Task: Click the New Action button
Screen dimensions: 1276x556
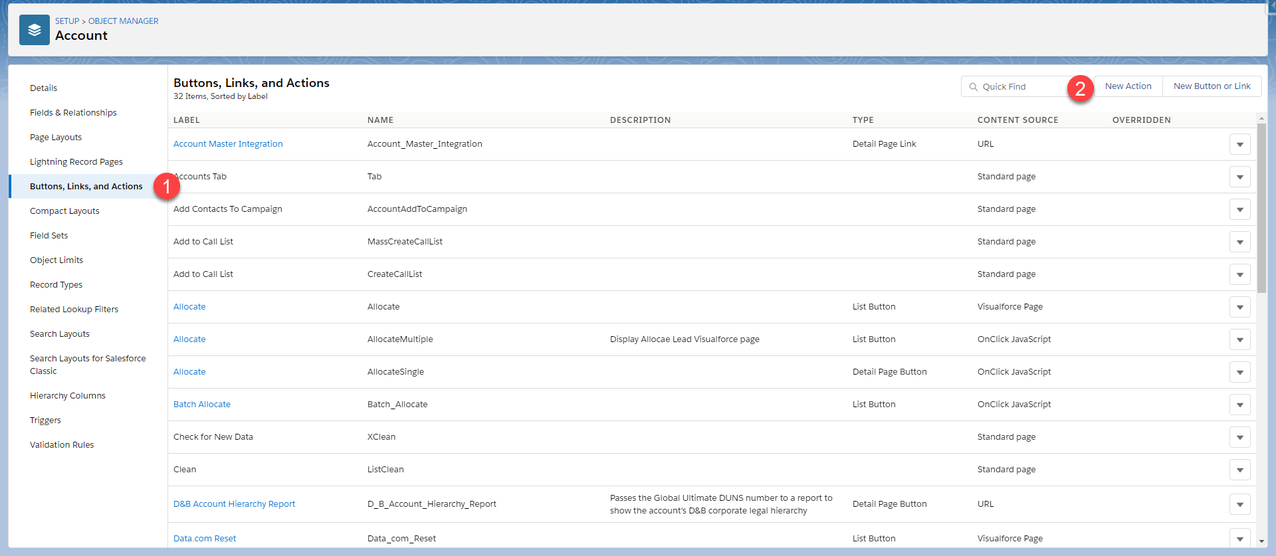Action: [1128, 86]
